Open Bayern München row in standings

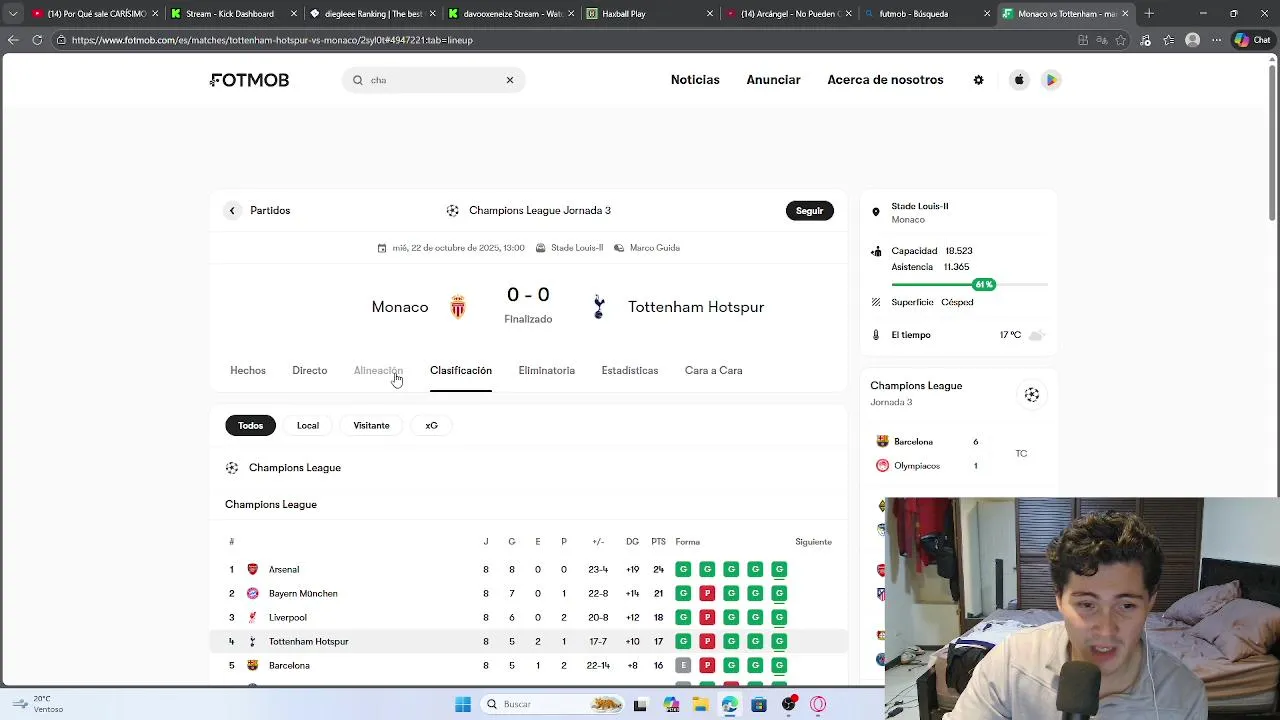tap(528, 593)
